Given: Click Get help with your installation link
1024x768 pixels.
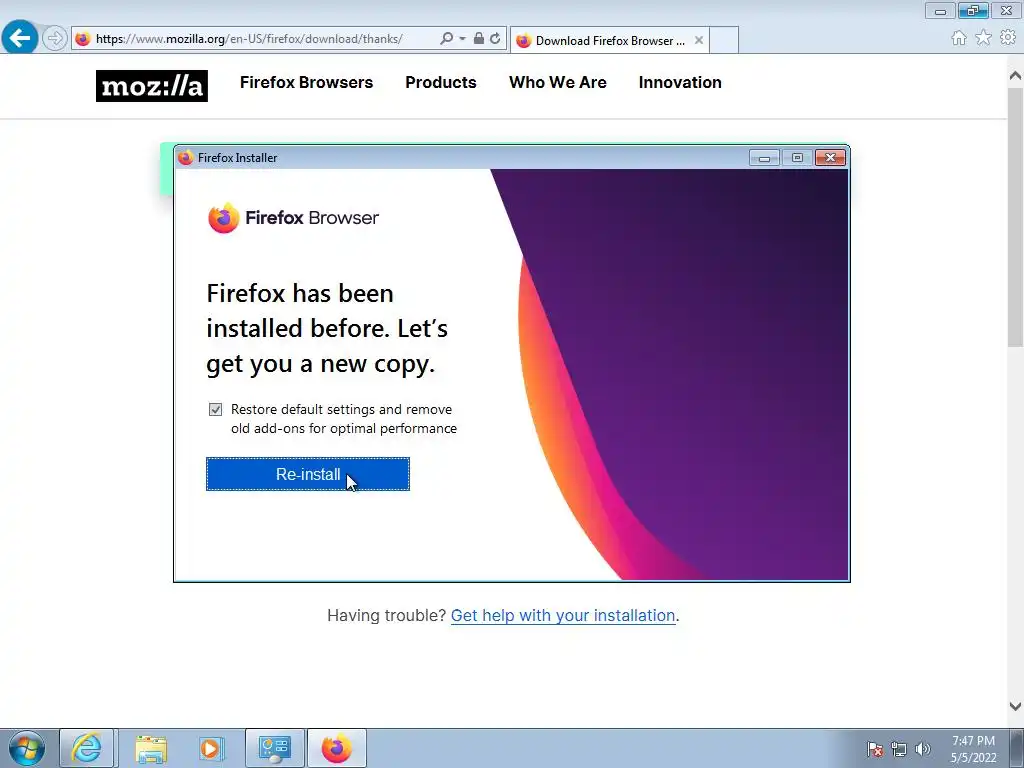Looking at the screenshot, I should point(563,615).
